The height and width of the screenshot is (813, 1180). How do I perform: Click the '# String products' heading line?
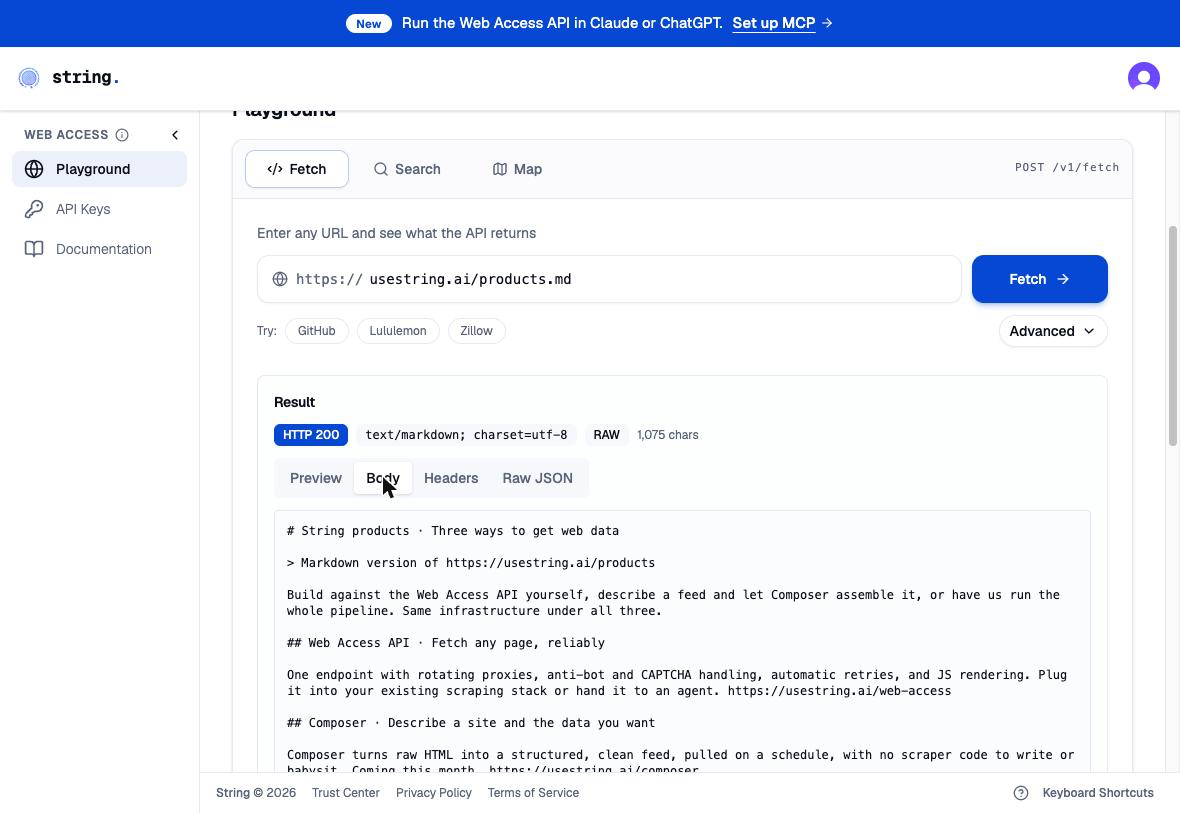pos(452,531)
